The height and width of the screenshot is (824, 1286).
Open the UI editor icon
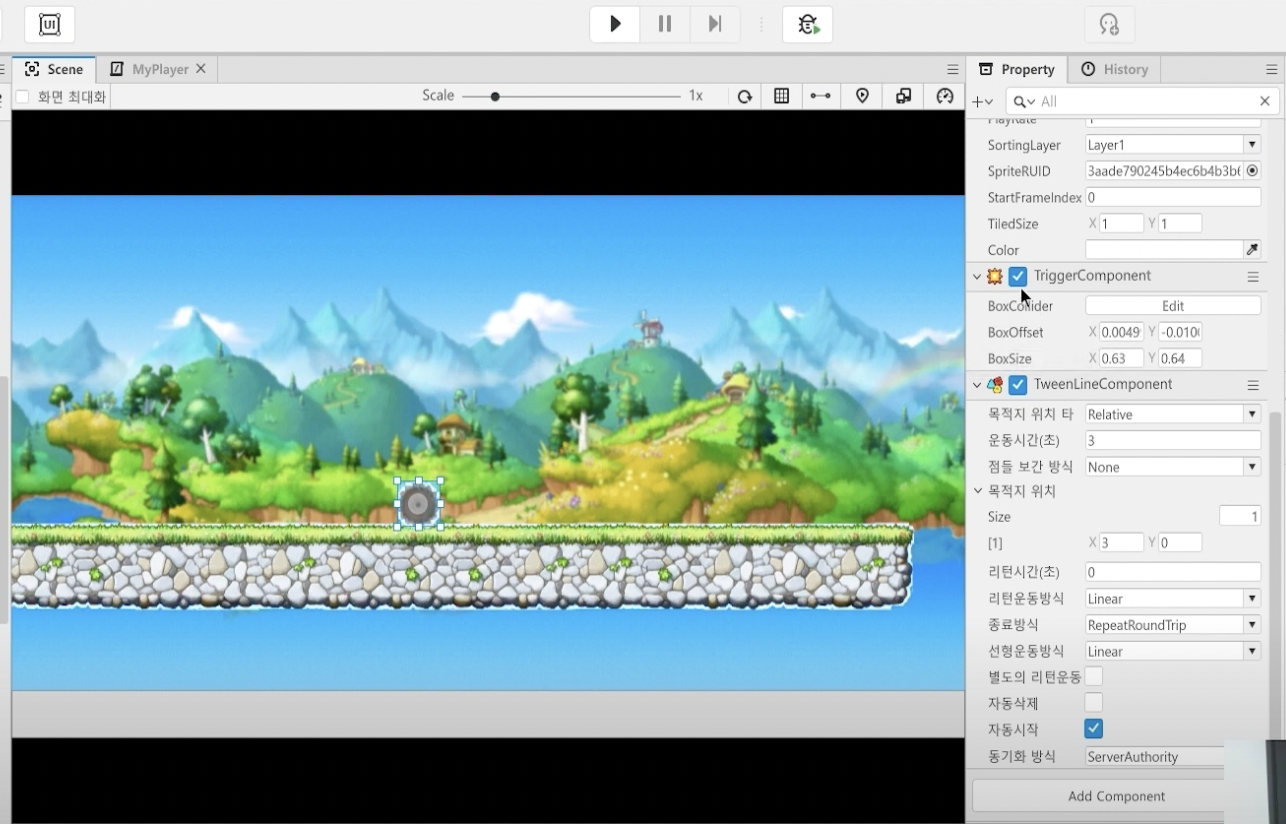50,24
